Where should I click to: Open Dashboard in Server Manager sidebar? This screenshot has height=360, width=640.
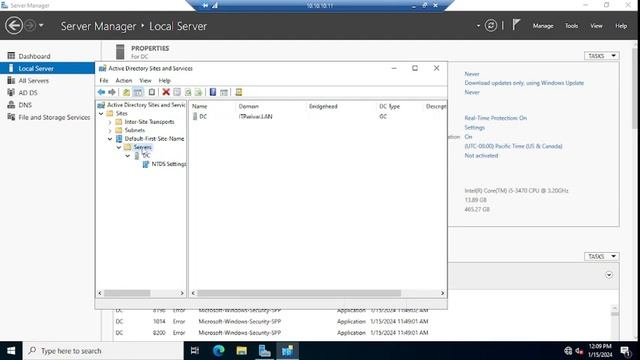pyautogui.click(x=34, y=56)
